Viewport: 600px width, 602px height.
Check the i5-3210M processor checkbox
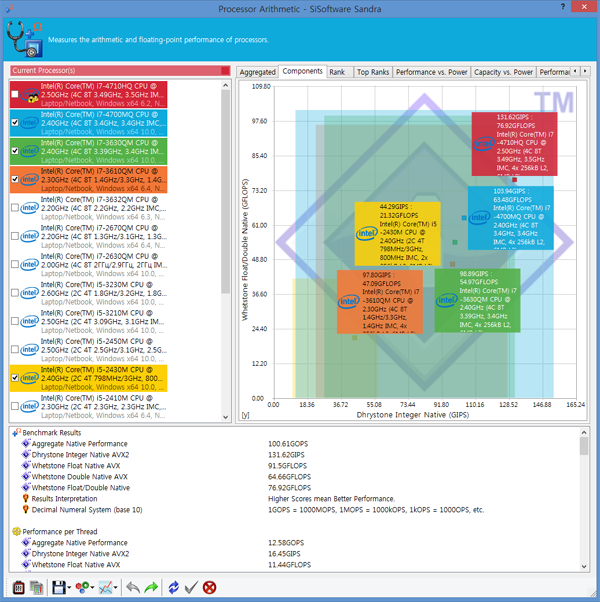[x=15, y=321]
